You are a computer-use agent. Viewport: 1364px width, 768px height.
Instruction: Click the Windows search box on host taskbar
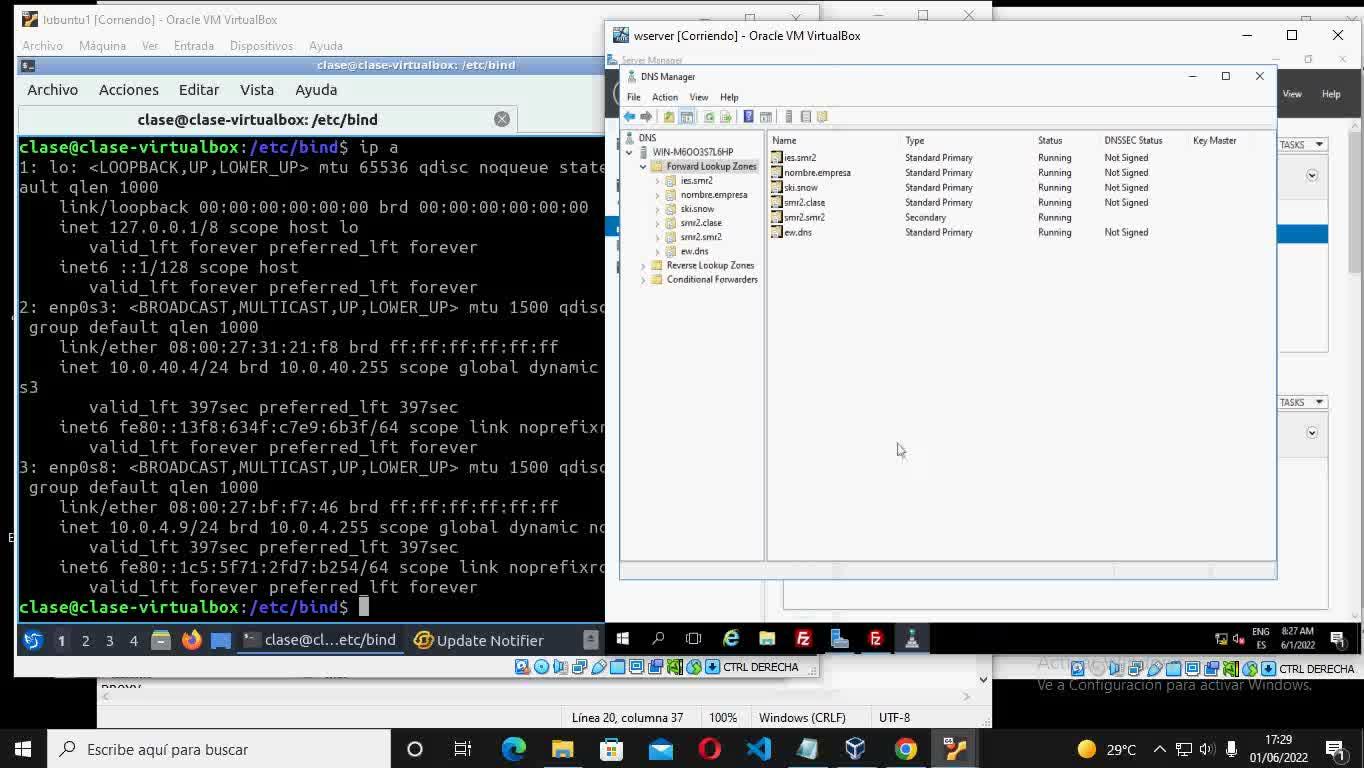(220, 749)
